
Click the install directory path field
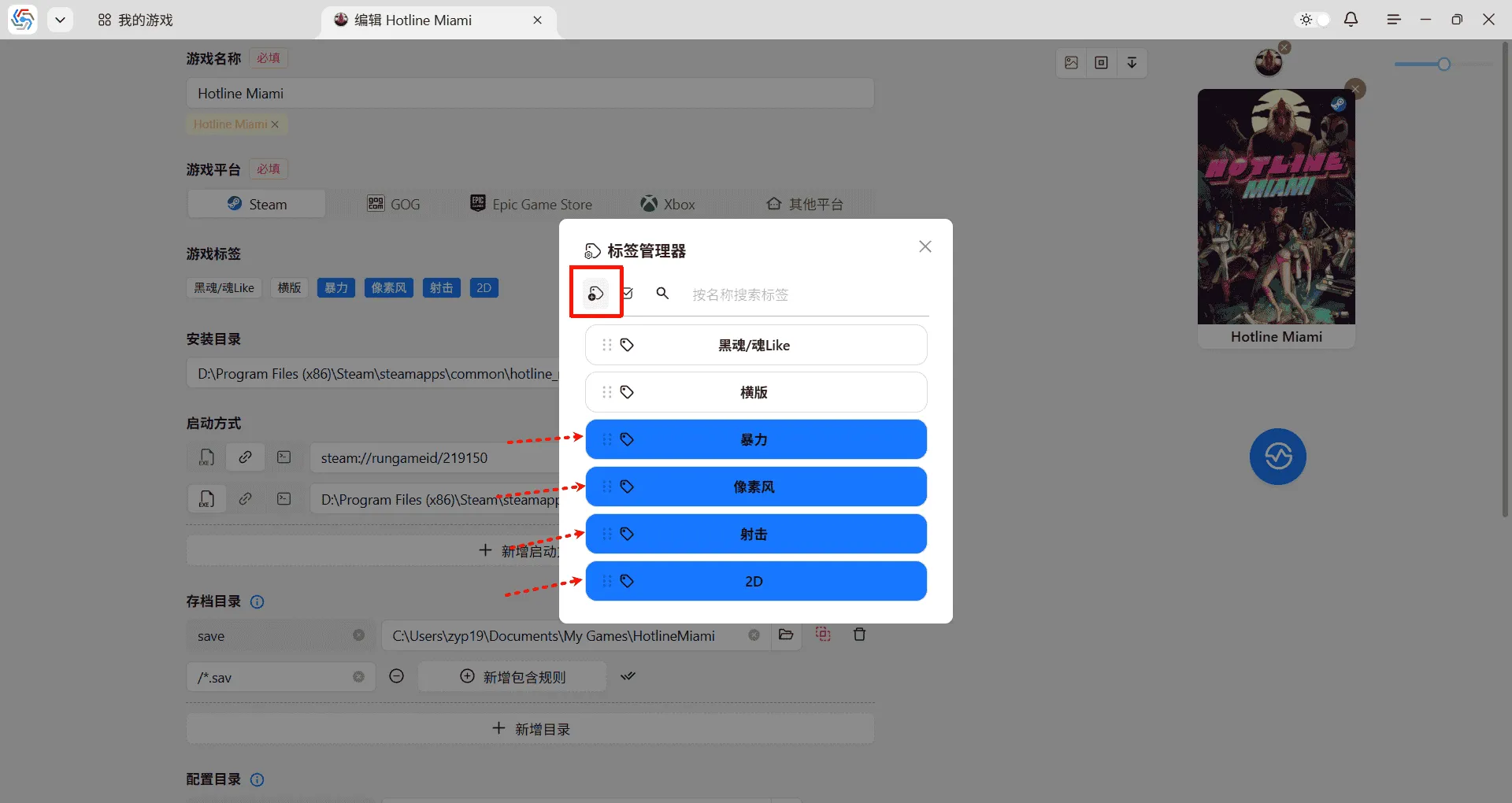pos(372,374)
